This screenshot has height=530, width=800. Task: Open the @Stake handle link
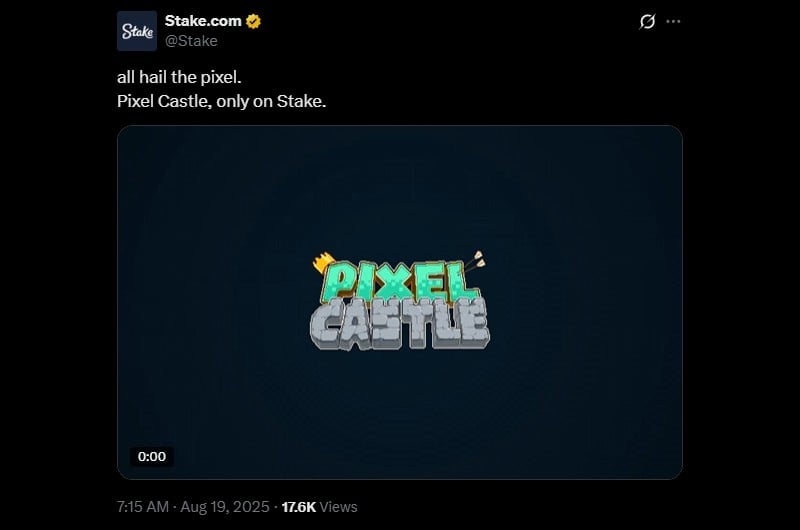(x=191, y=41)
